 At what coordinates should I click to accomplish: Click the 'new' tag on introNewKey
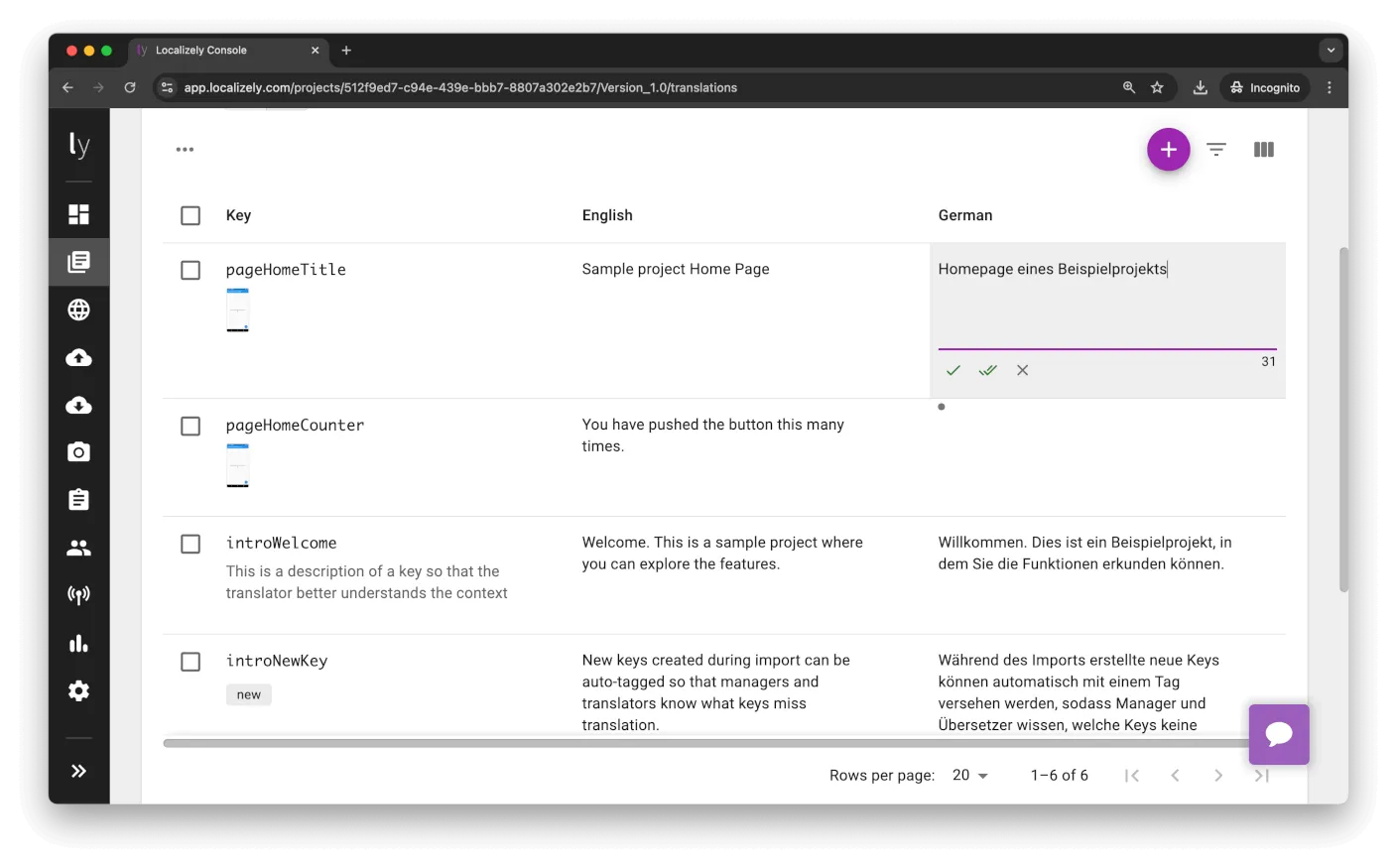pos(248,694)
